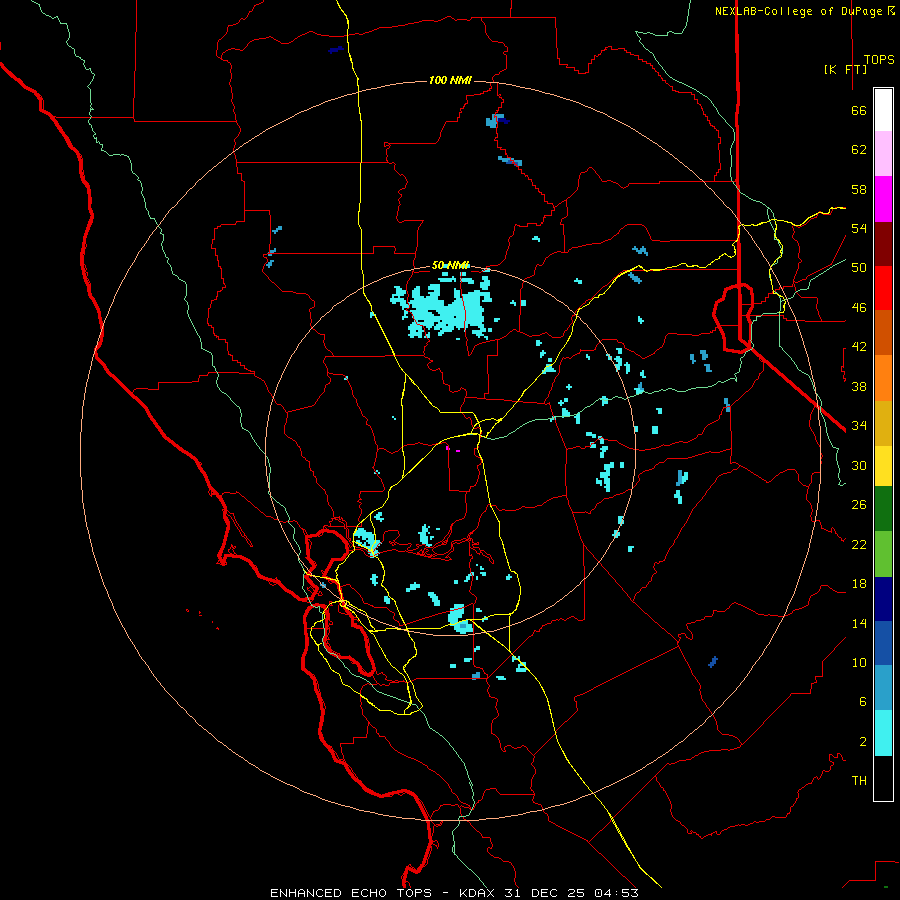Click the legend value "54"

click(859, 228)
